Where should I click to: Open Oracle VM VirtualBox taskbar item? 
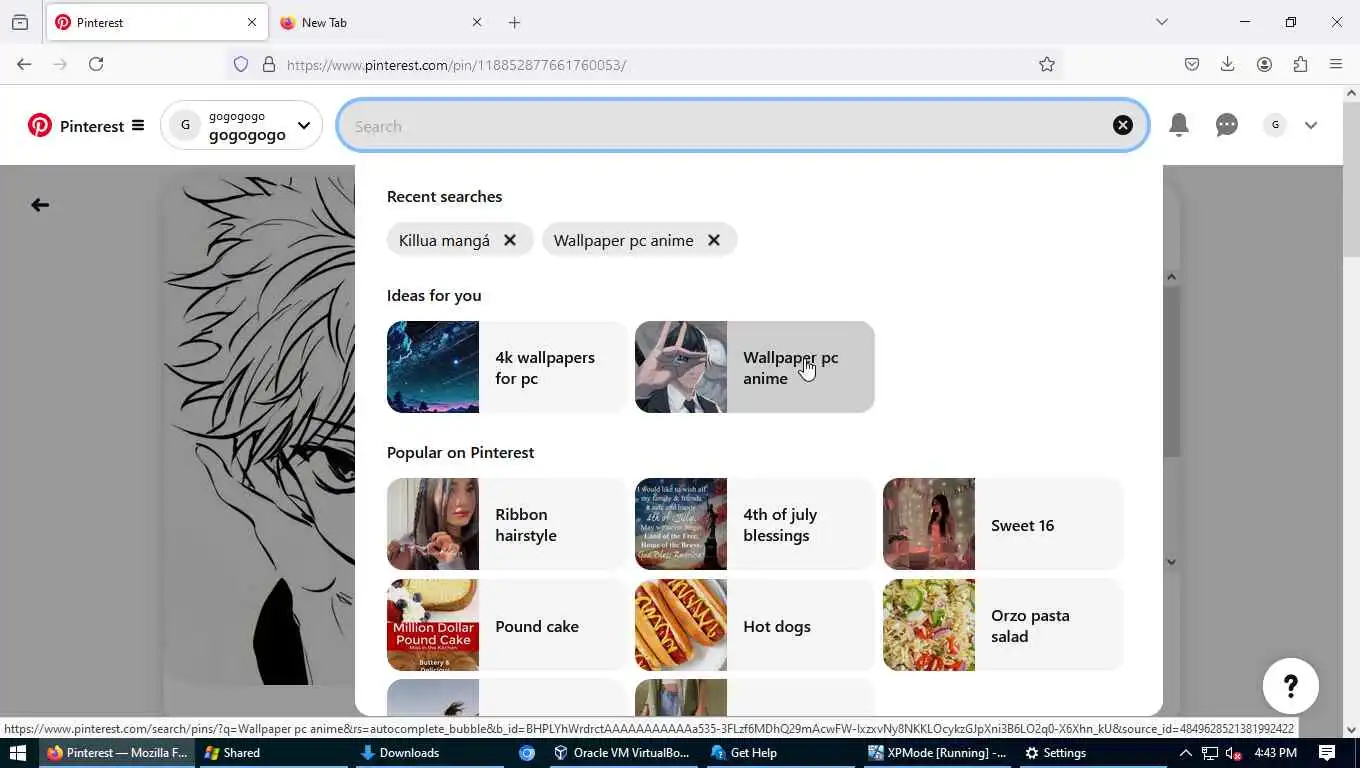(622, 753)
